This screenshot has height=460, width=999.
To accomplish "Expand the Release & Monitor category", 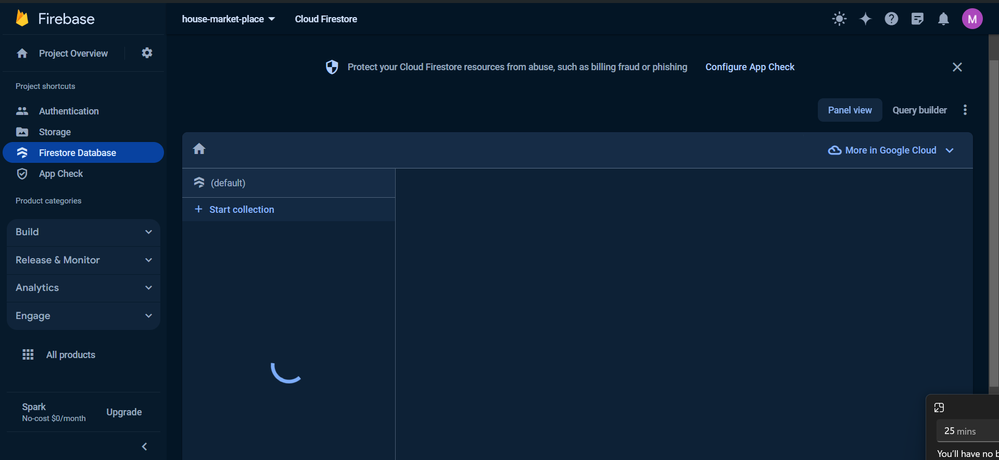I will pyautogui.click(x=83, y=260).
